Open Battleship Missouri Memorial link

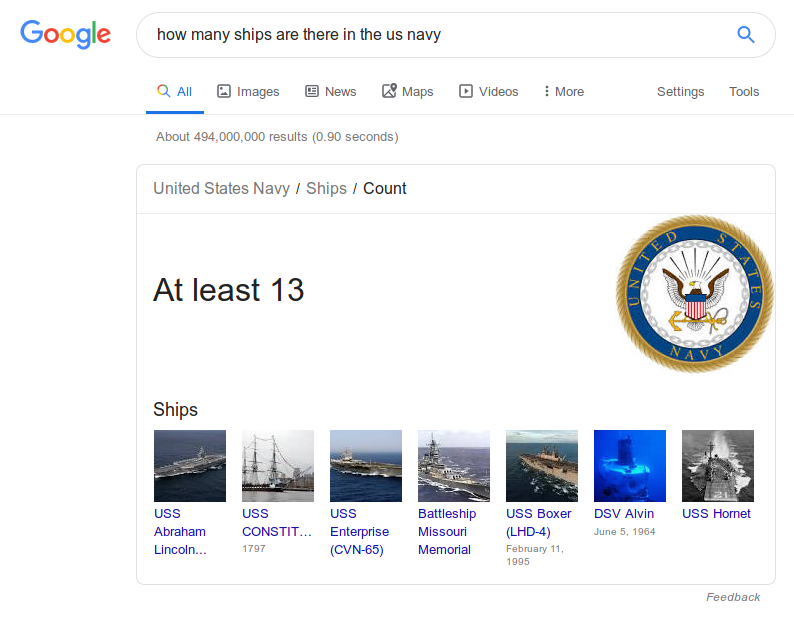tap(447, 531)
